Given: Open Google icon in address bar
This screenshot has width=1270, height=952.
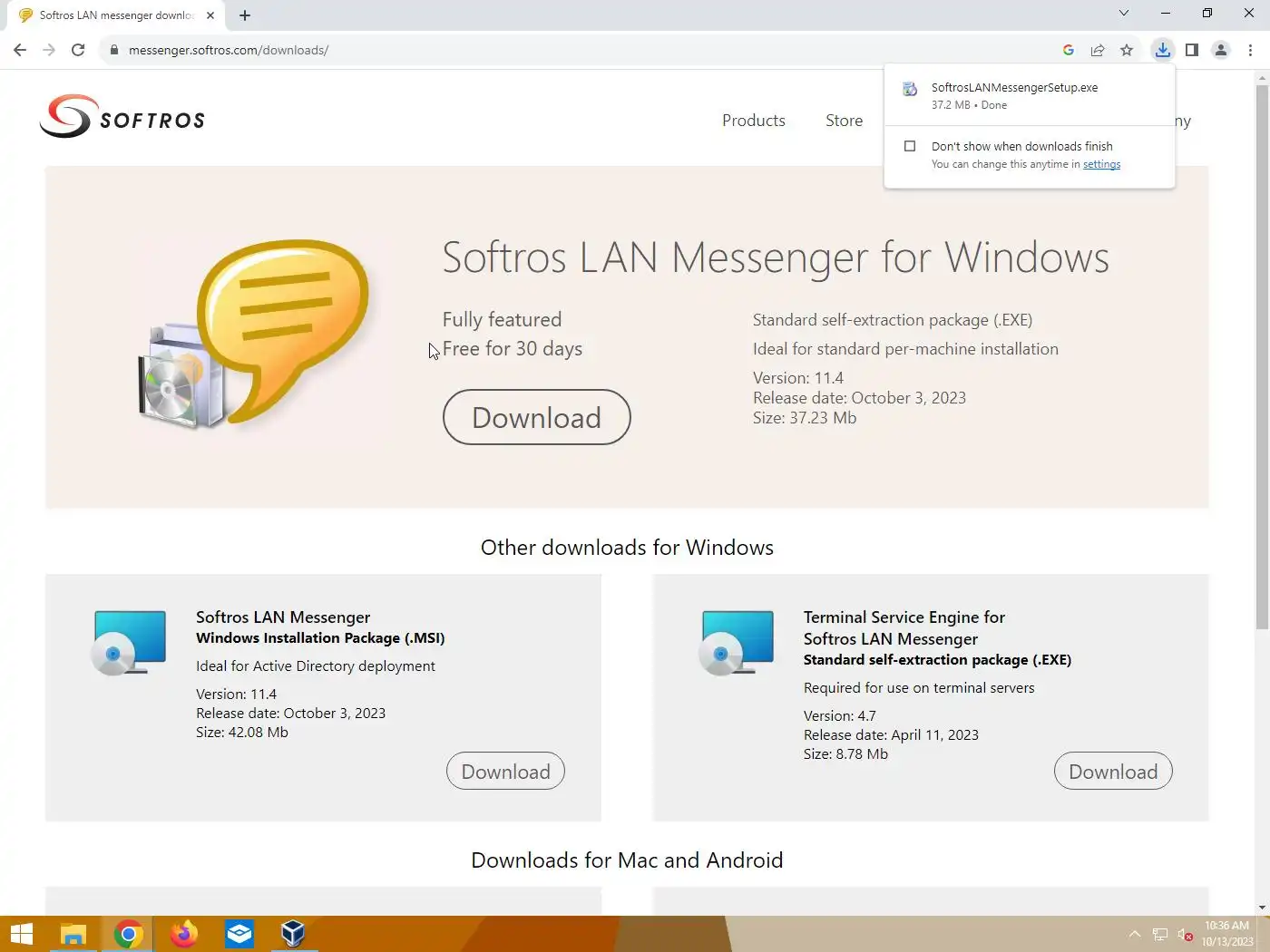Looking at the screenshot, I should (x=1069, y=50).
